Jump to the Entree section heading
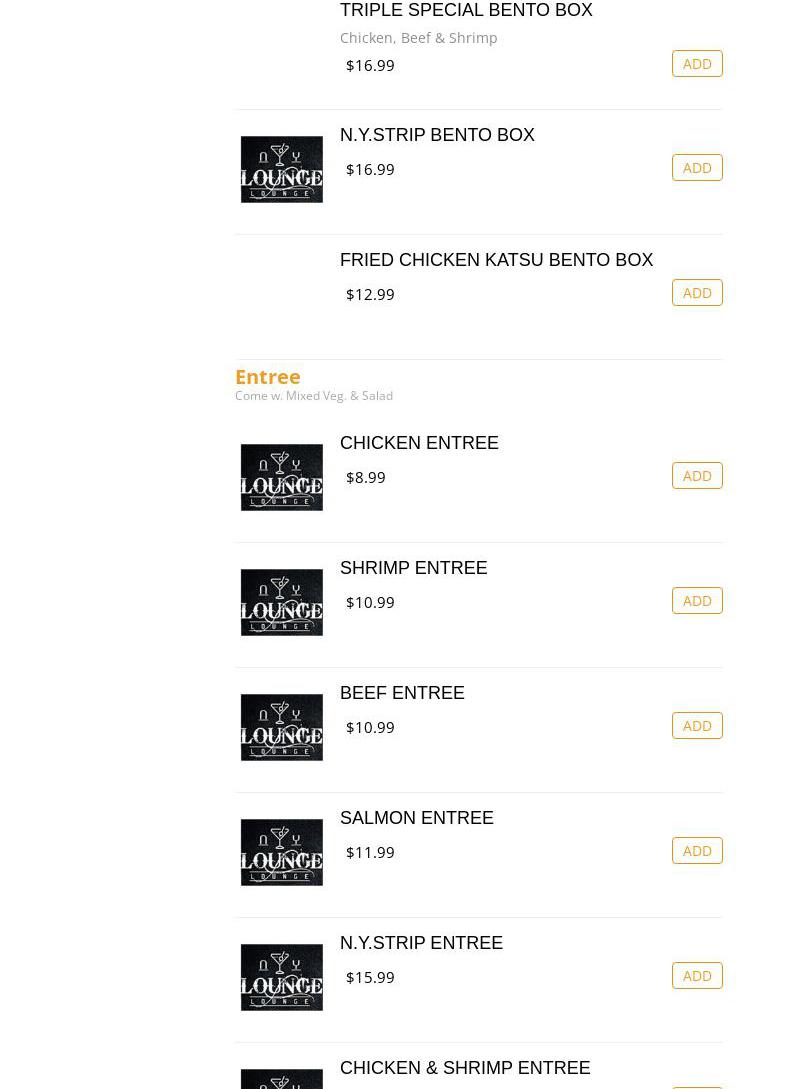Image resolution: width=785 pixels, height=1089 pixels. [x=267, y=376]
